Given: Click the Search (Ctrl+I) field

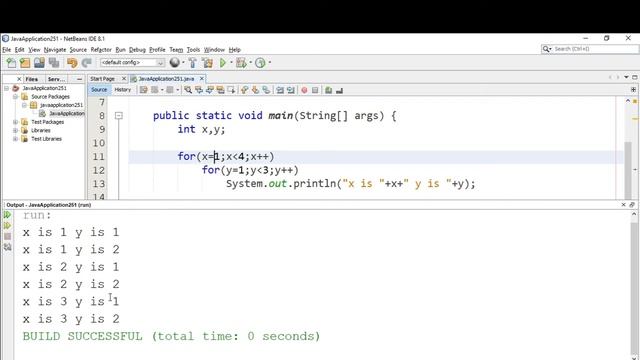Looking at the screenshot, I should 590,49.
